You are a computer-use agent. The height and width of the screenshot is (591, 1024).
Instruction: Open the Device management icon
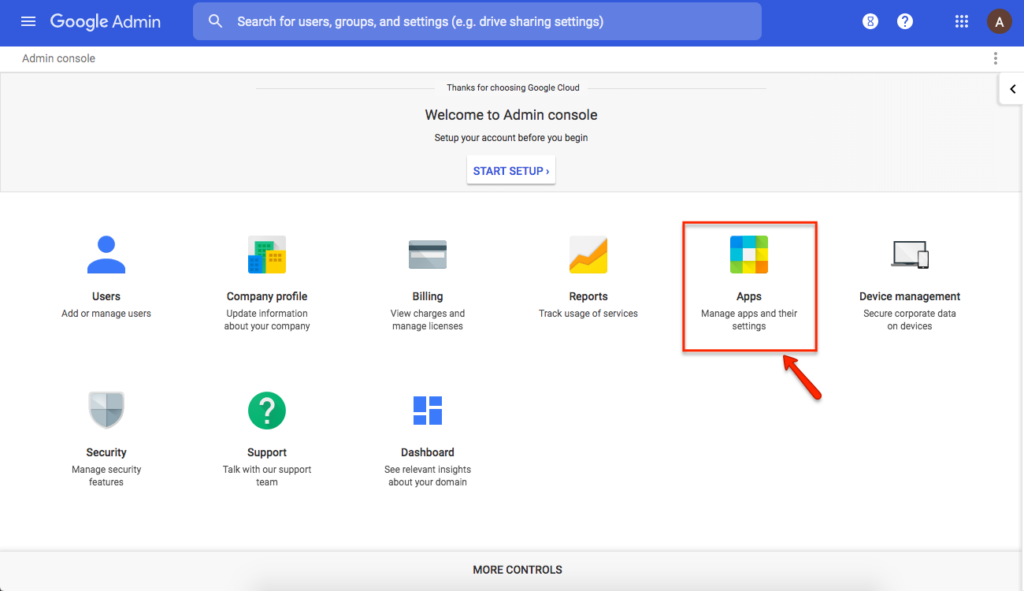pos(910,255)
